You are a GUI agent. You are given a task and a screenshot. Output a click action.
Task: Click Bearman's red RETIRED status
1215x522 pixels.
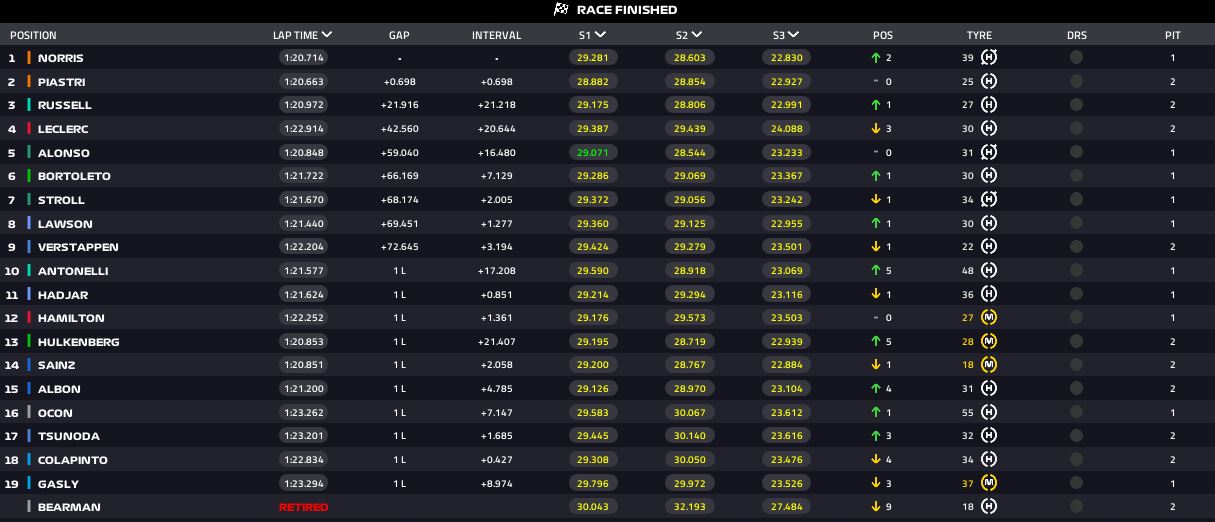[x=303, y=507]
